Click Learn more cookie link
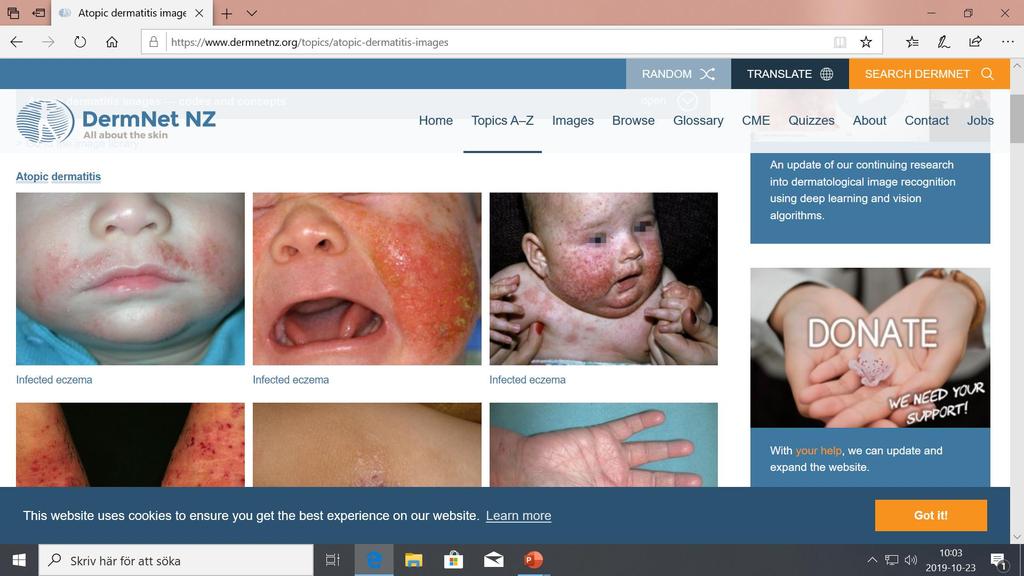The height and width of the screenshot is (576, 1024). click(519, 515)
